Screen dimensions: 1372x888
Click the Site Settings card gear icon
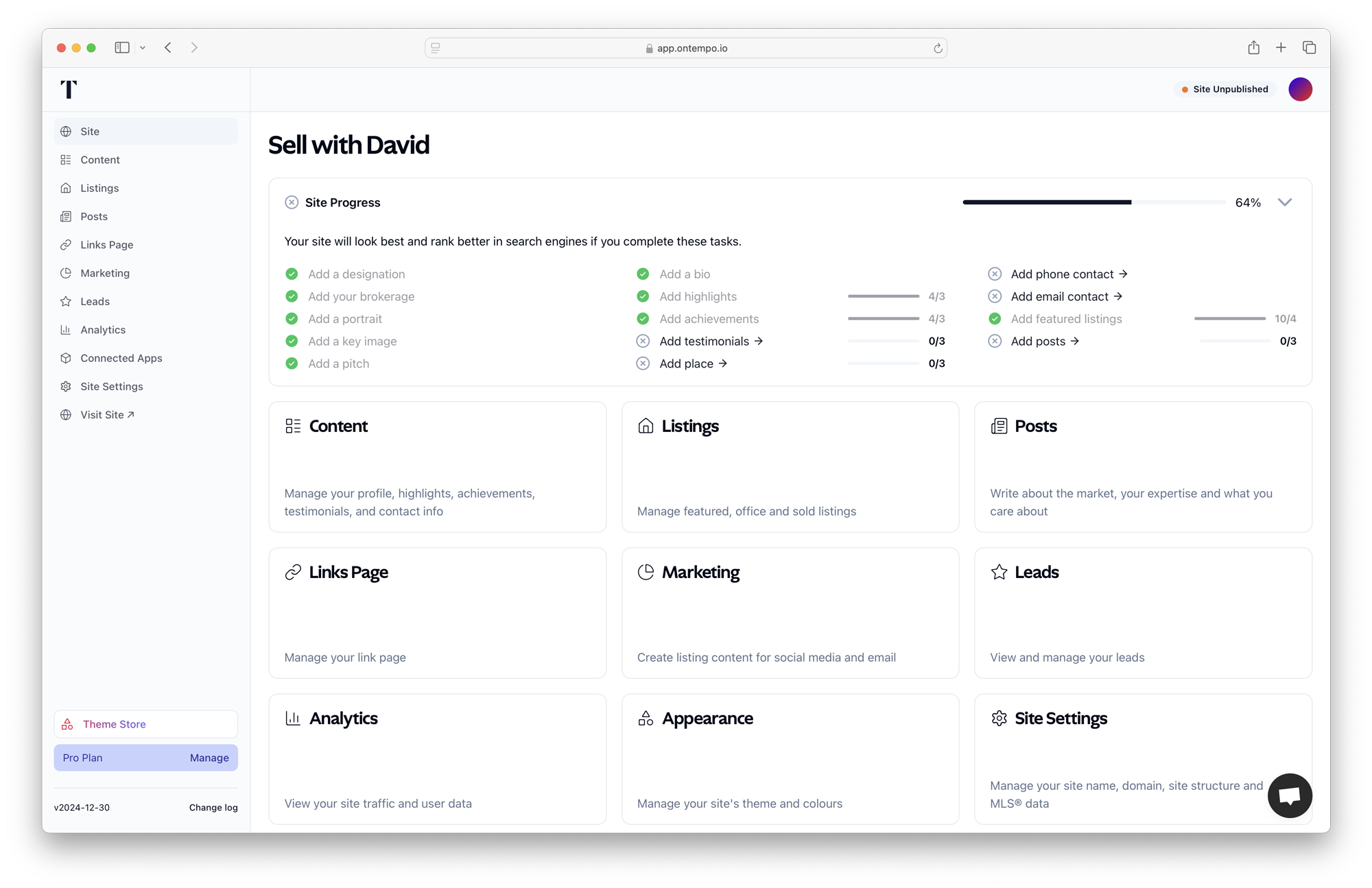point(999,718)
